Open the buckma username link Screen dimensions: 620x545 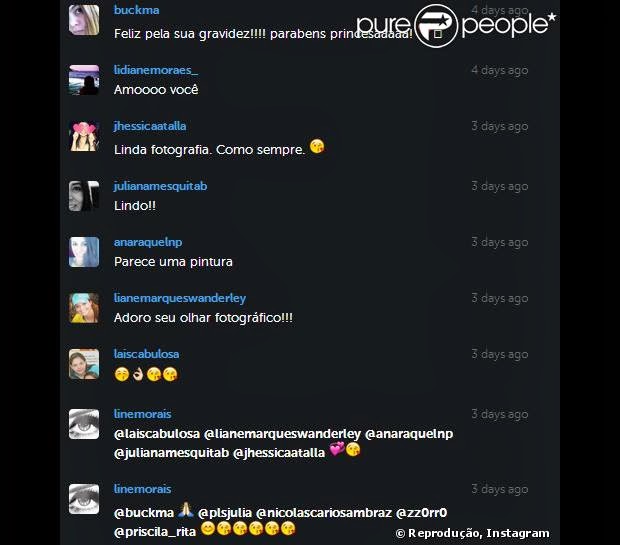(136, 10)
